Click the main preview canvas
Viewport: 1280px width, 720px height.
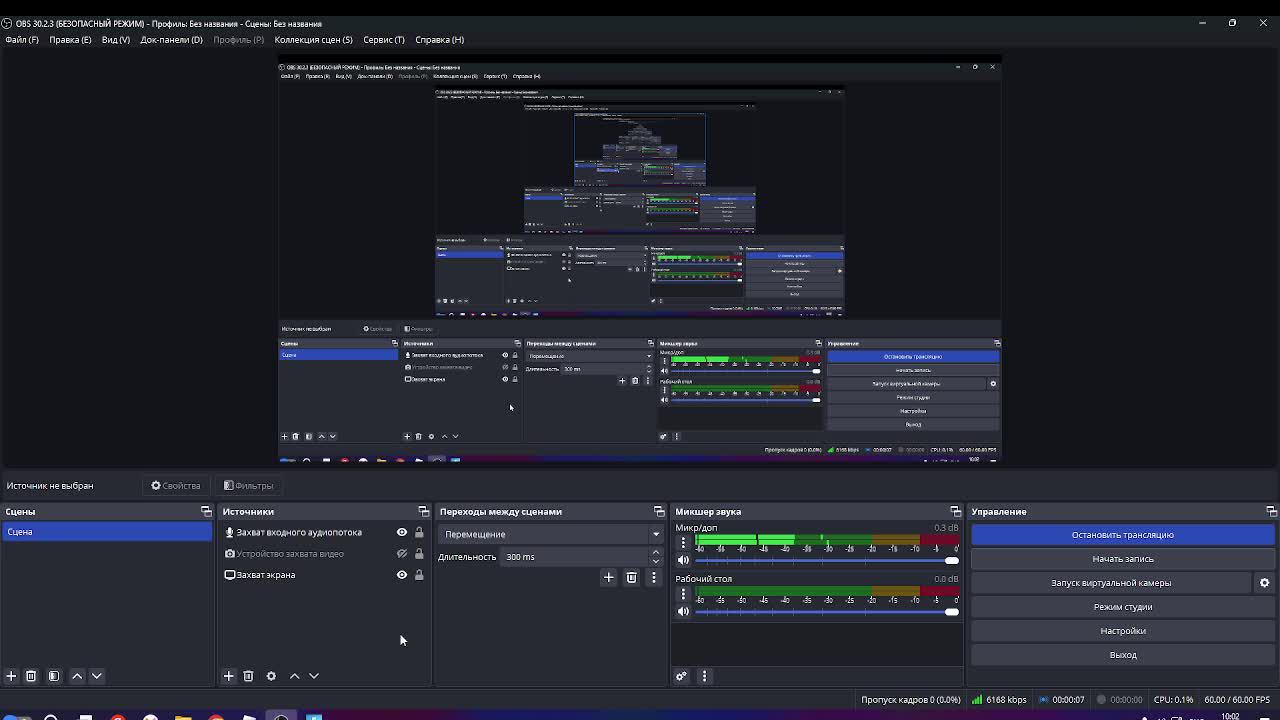click(x=640, y=260)
